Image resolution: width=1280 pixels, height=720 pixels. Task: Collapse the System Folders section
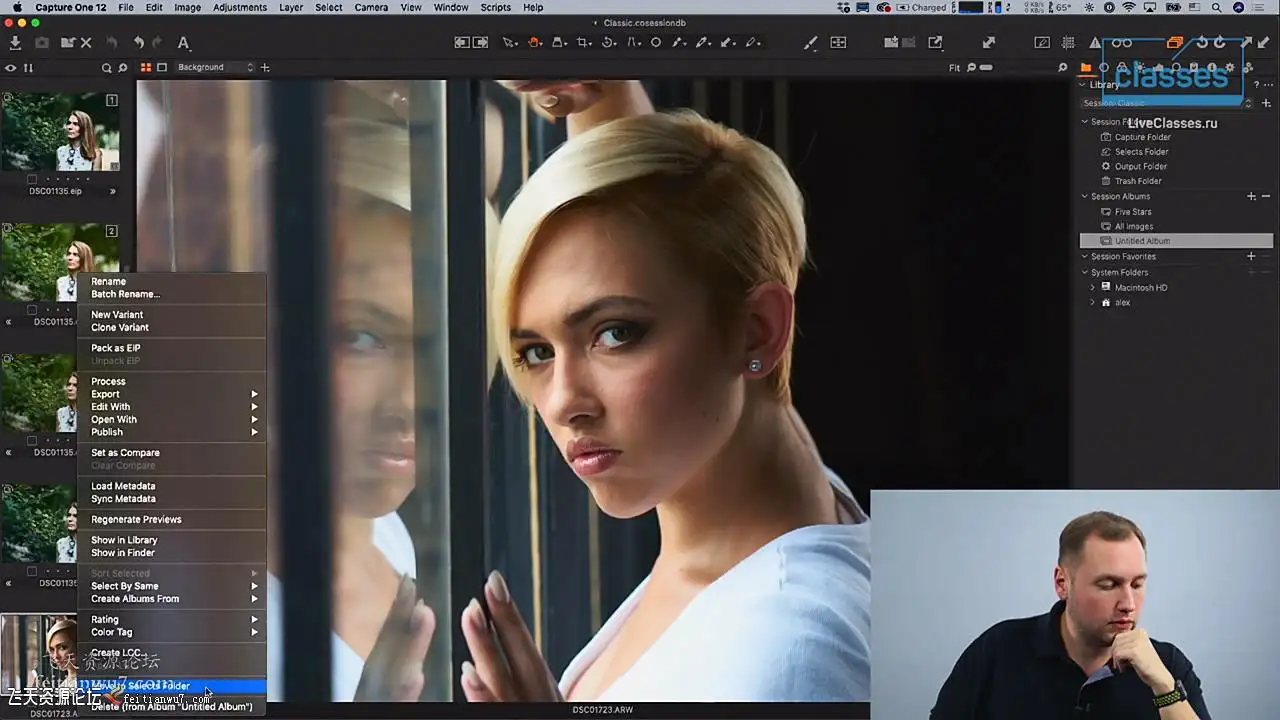click(1084, 272)
